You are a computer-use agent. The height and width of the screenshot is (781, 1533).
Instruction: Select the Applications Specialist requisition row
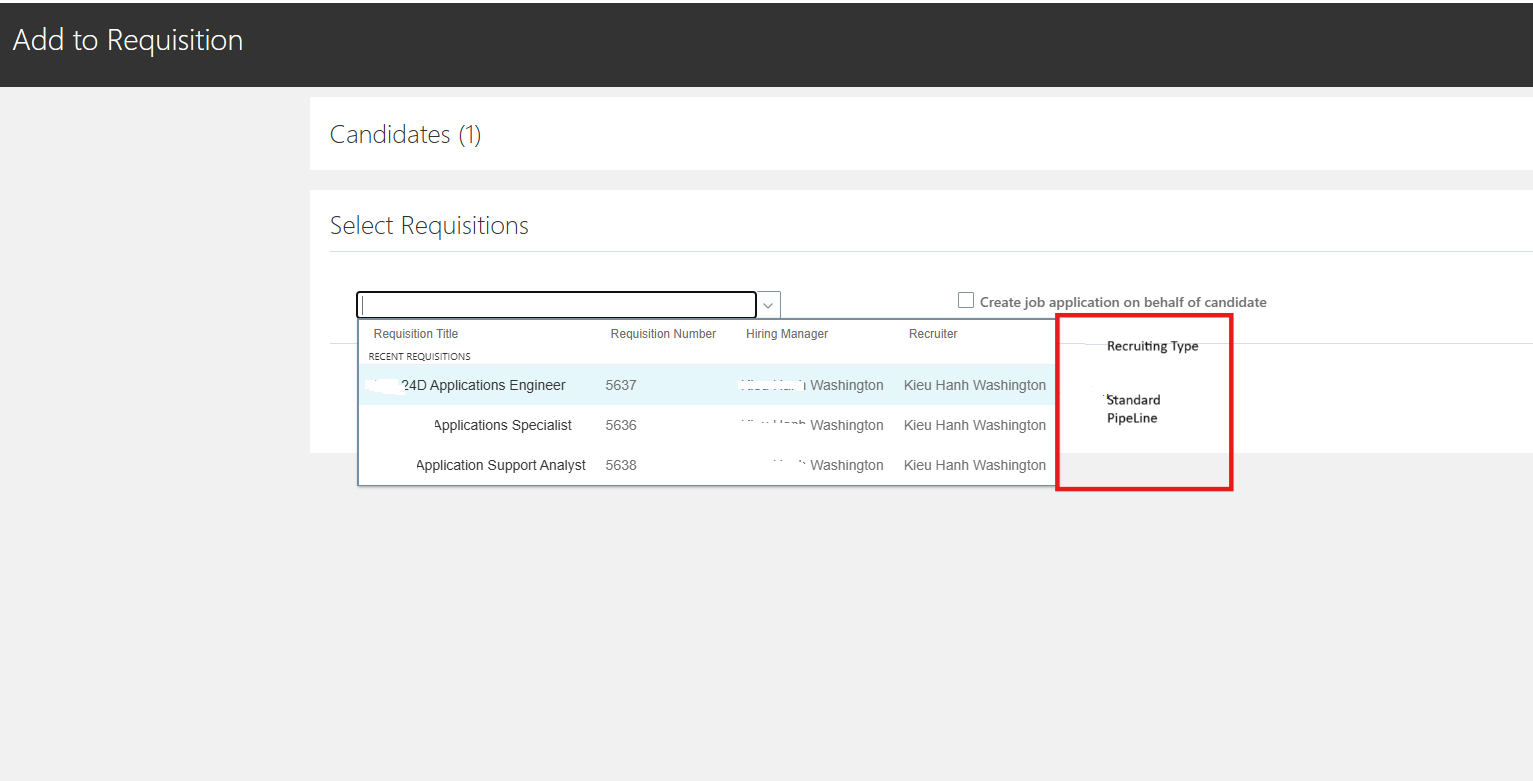(502, 424)
